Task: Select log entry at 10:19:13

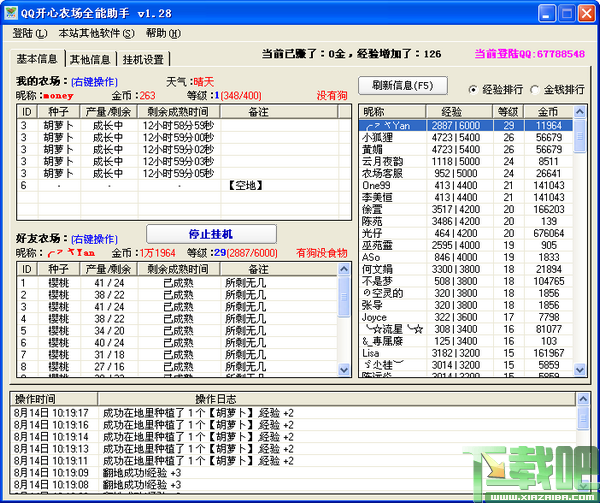Action: coord(293,449)
